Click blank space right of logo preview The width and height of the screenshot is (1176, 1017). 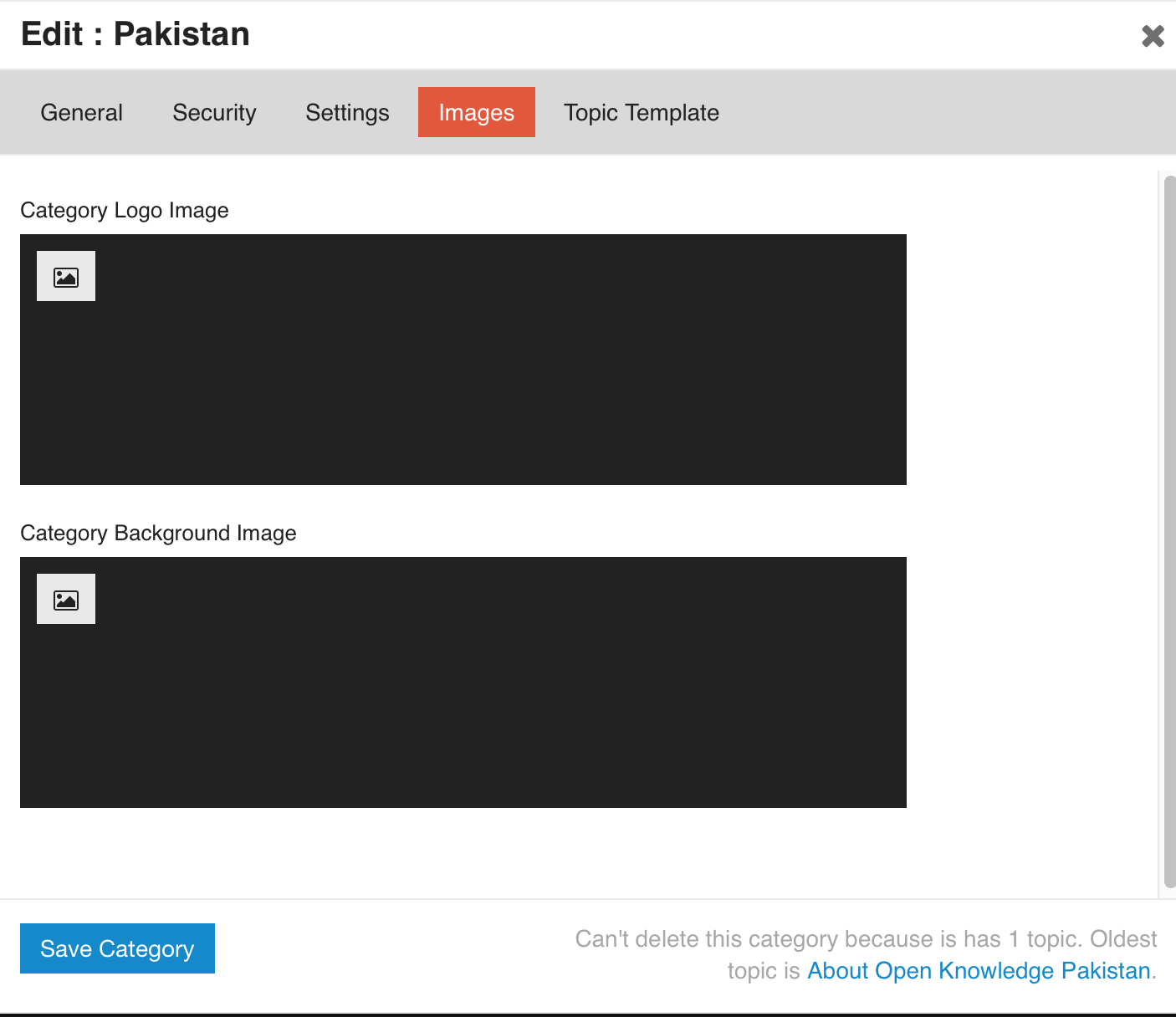tap(1029, 360)
